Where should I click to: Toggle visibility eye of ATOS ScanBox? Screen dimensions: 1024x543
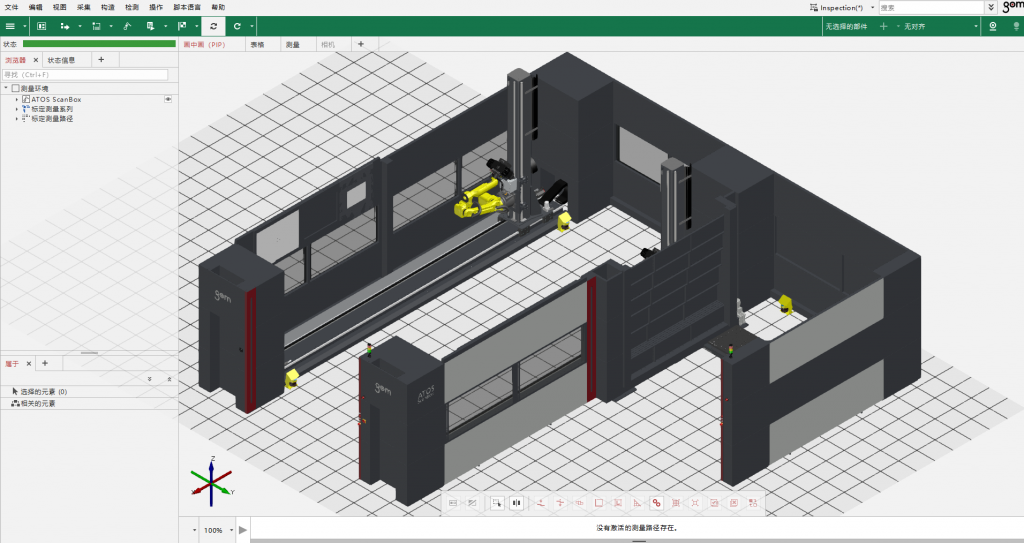point(168,99)
